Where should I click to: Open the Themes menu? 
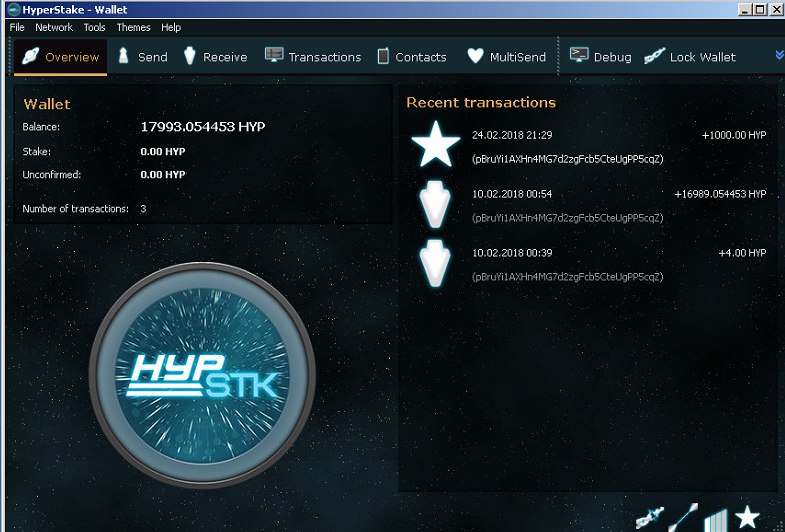pos(133,28)
